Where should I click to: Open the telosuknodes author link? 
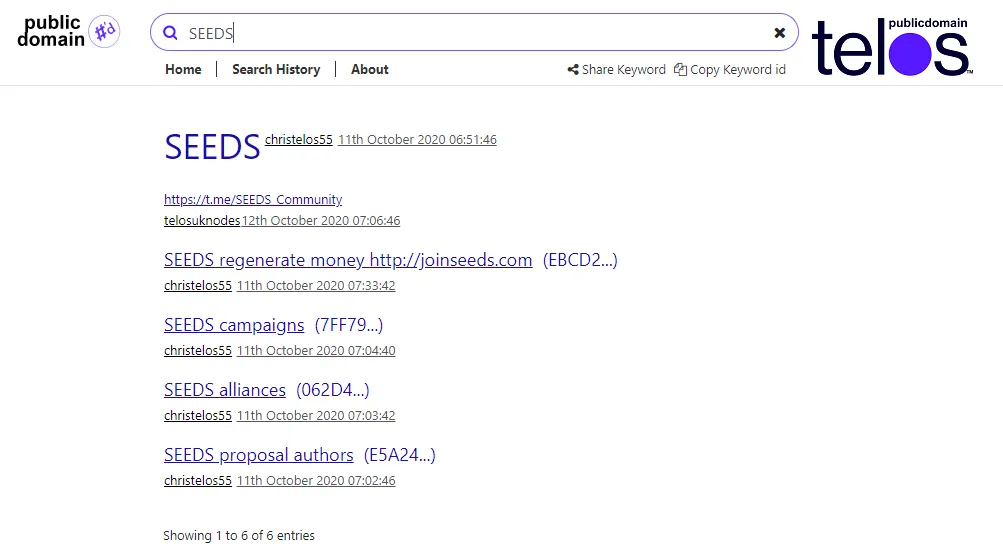coord(201,221)
